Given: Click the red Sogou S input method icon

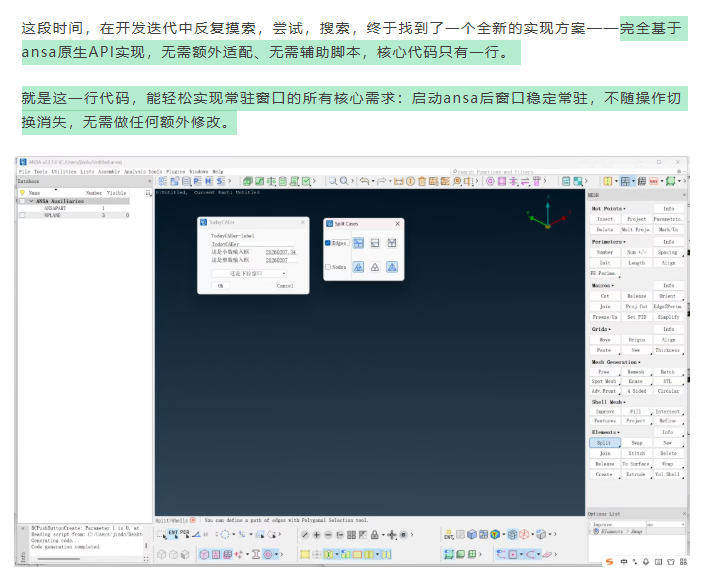Looking at the screenshot, I should [x=609, y=561].
